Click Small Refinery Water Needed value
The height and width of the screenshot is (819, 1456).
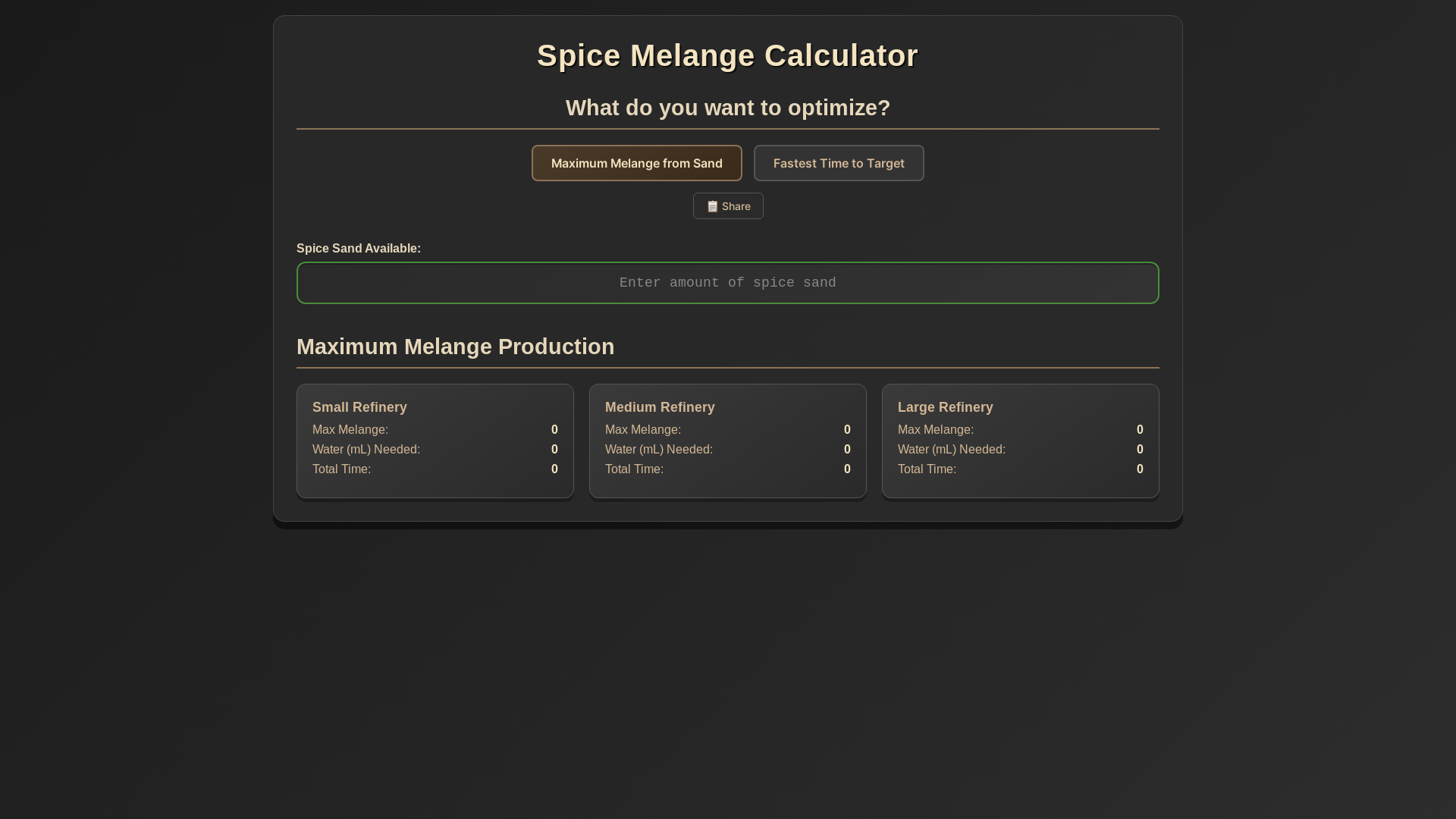click(554, 450)
